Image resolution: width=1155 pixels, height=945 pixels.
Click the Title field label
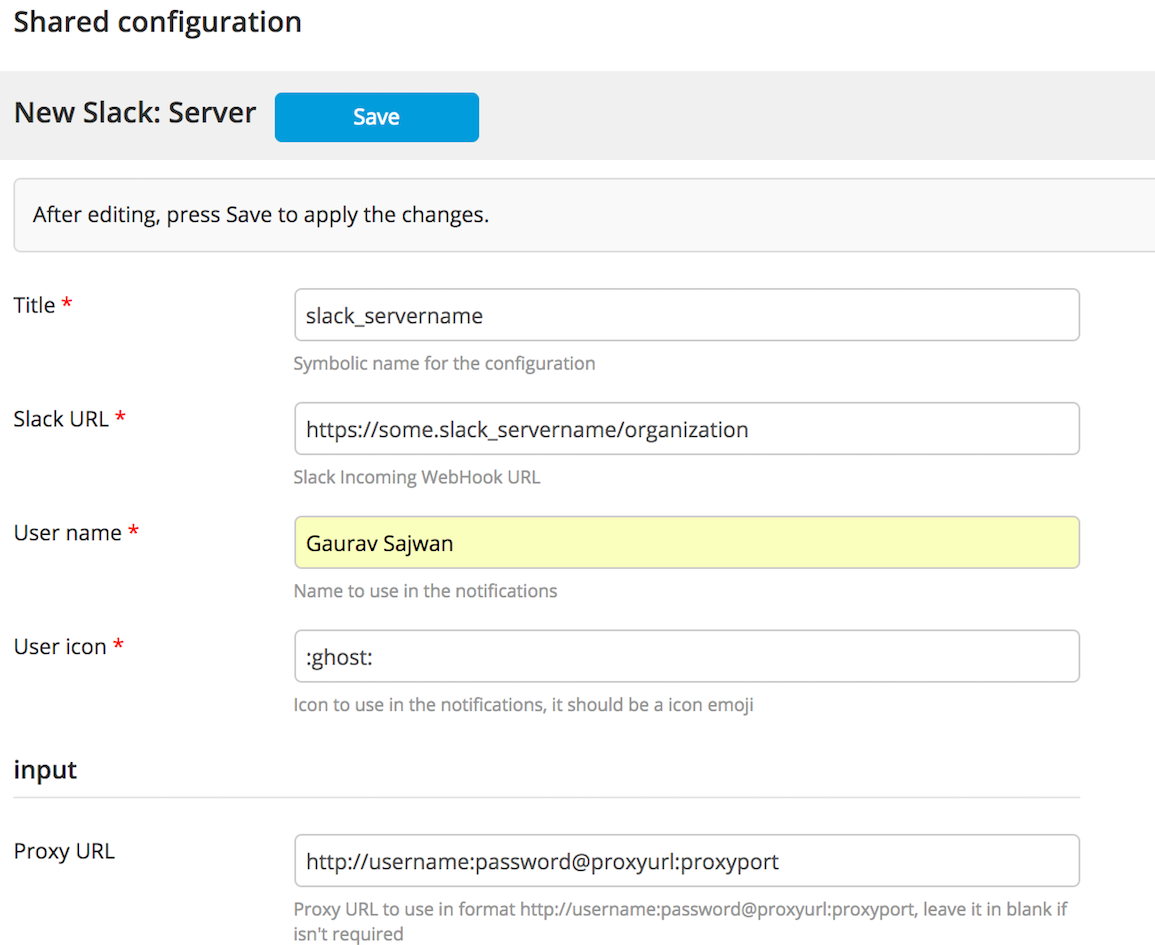click(x=35, y=306)
